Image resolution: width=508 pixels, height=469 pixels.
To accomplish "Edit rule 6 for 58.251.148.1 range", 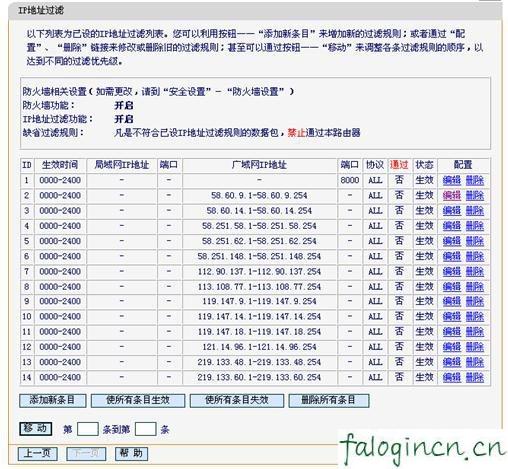I will (452, 256).
